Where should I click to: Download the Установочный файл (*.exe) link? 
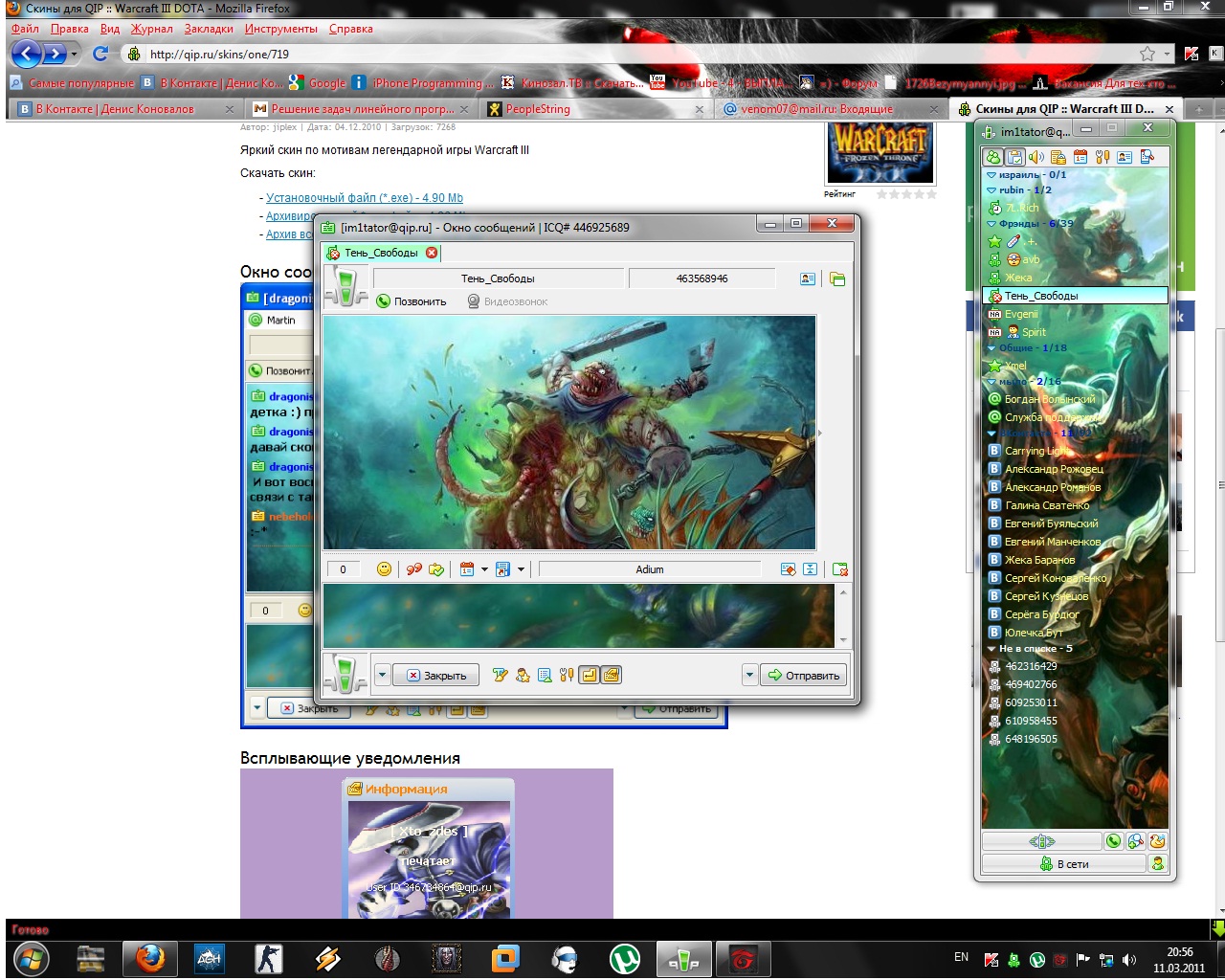point(365,198)
